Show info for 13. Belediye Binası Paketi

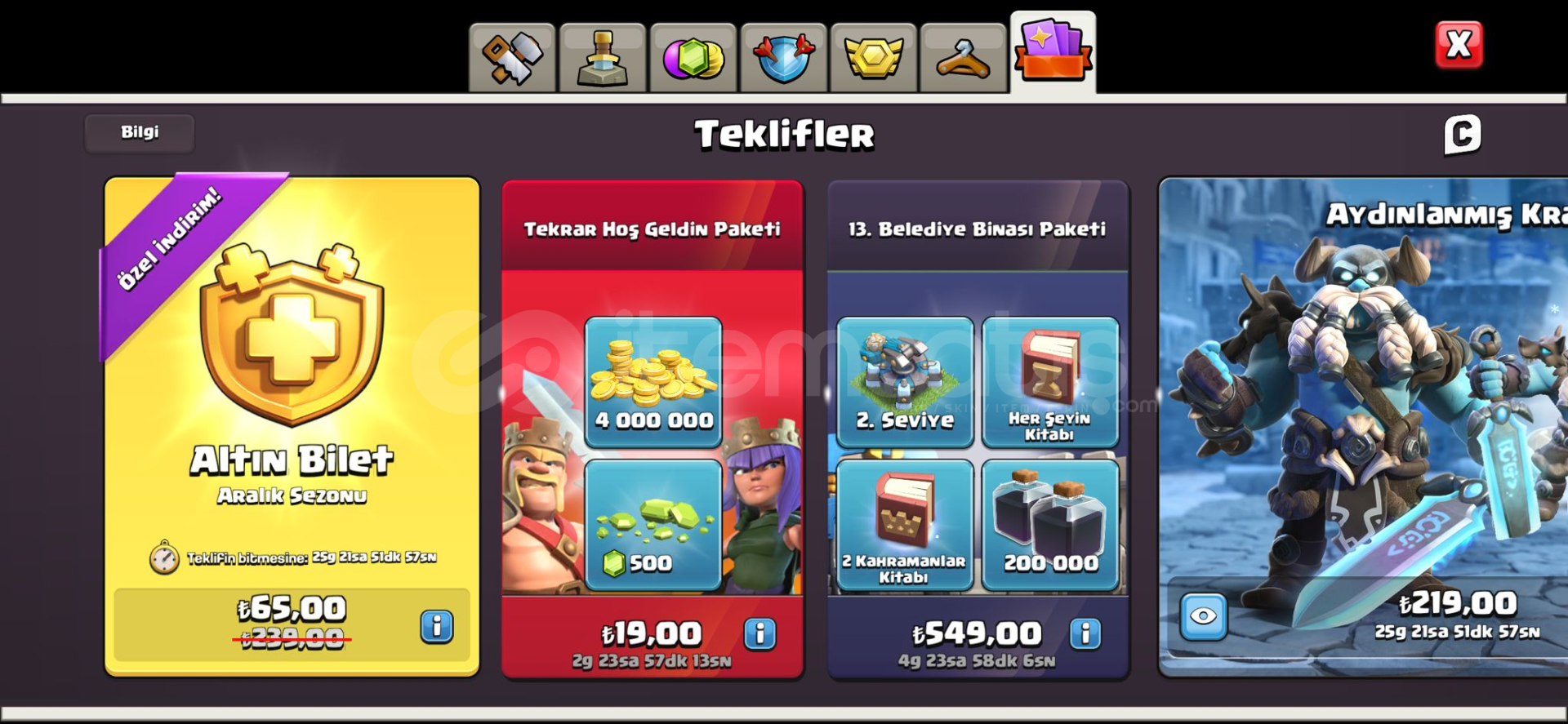click(1085, 633)
